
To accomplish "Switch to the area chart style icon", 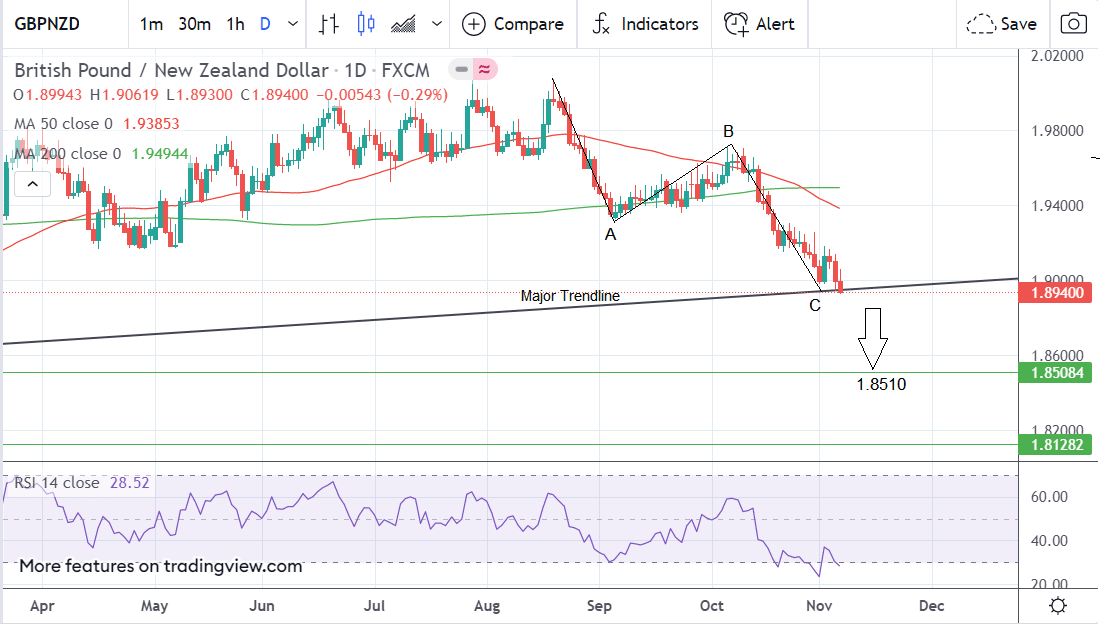I will tap(403, 24).
